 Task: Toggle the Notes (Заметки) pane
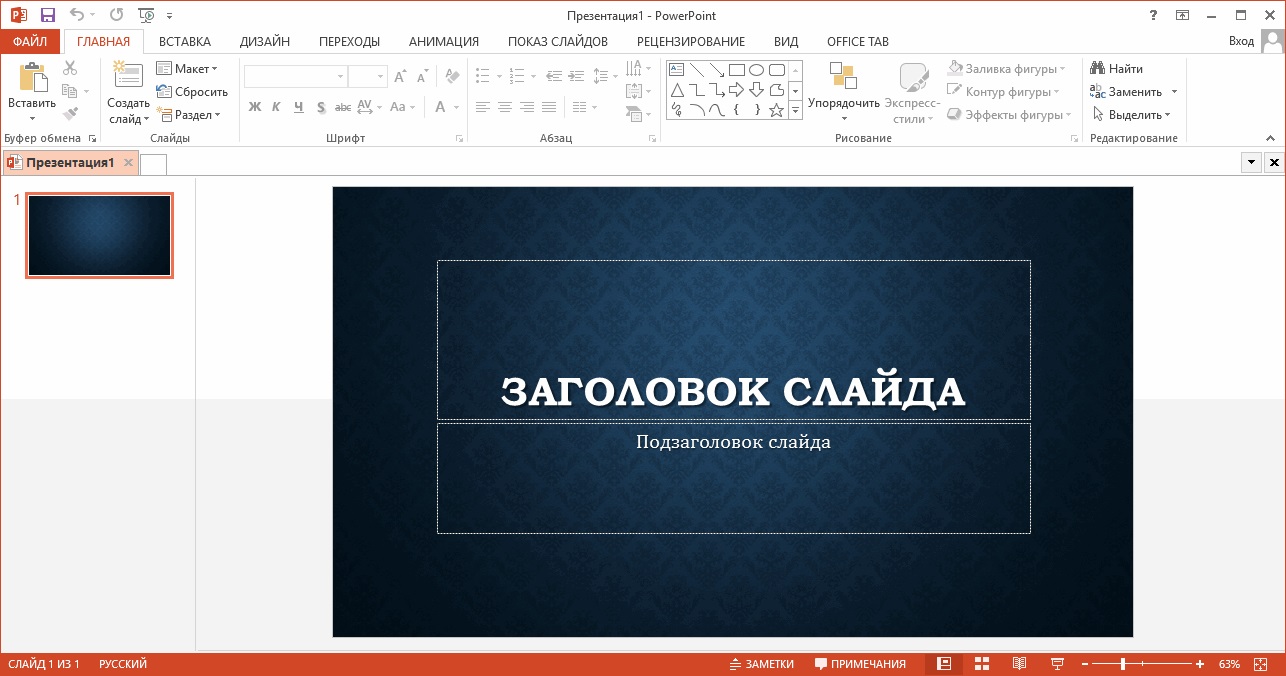coord(761,664)
